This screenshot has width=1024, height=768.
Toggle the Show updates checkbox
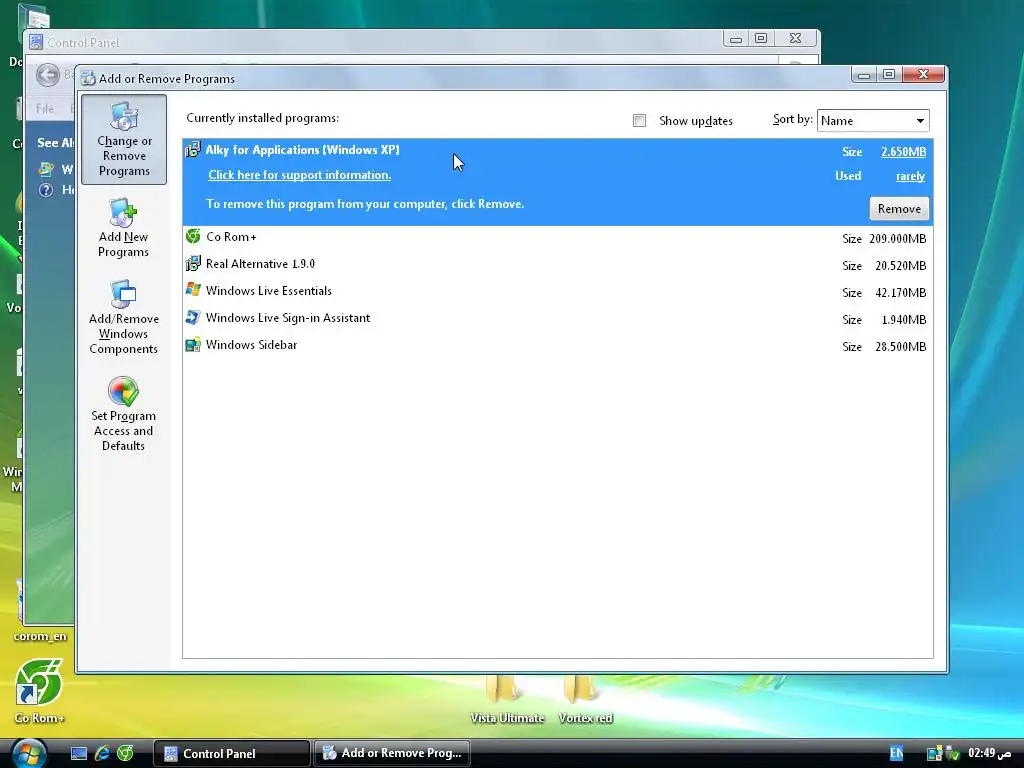coord(639,120)
